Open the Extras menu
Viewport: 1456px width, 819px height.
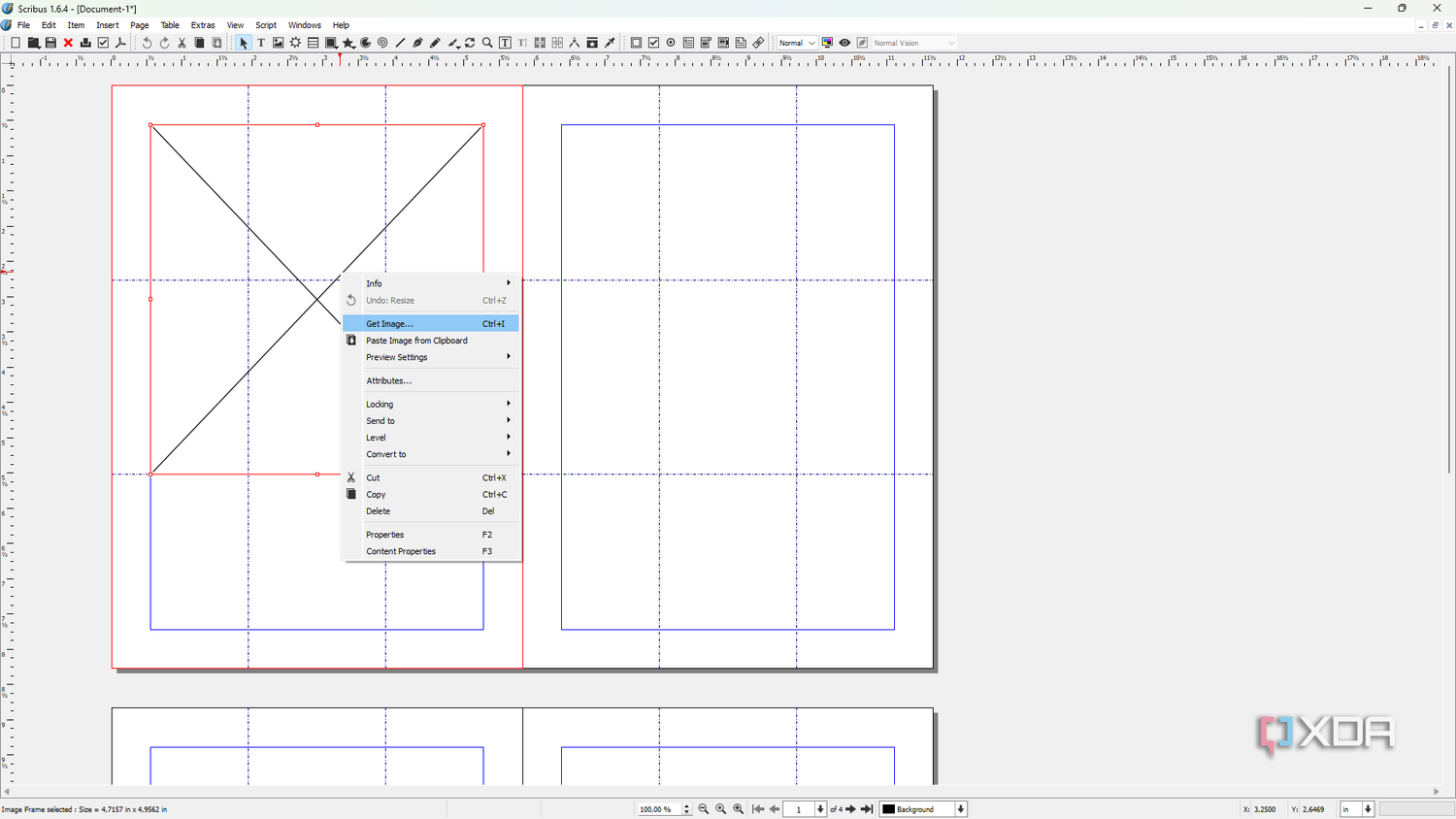pos(203,25)
